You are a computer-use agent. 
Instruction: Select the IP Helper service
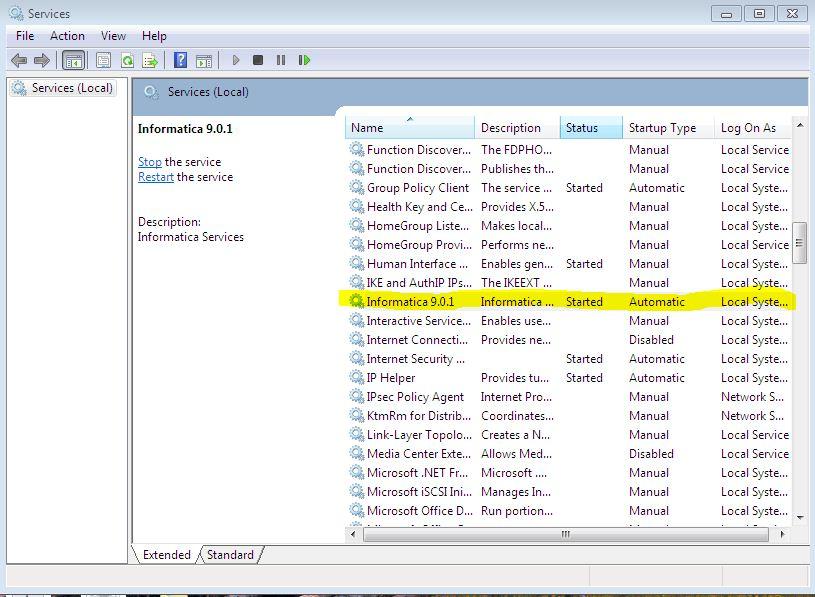390,377
